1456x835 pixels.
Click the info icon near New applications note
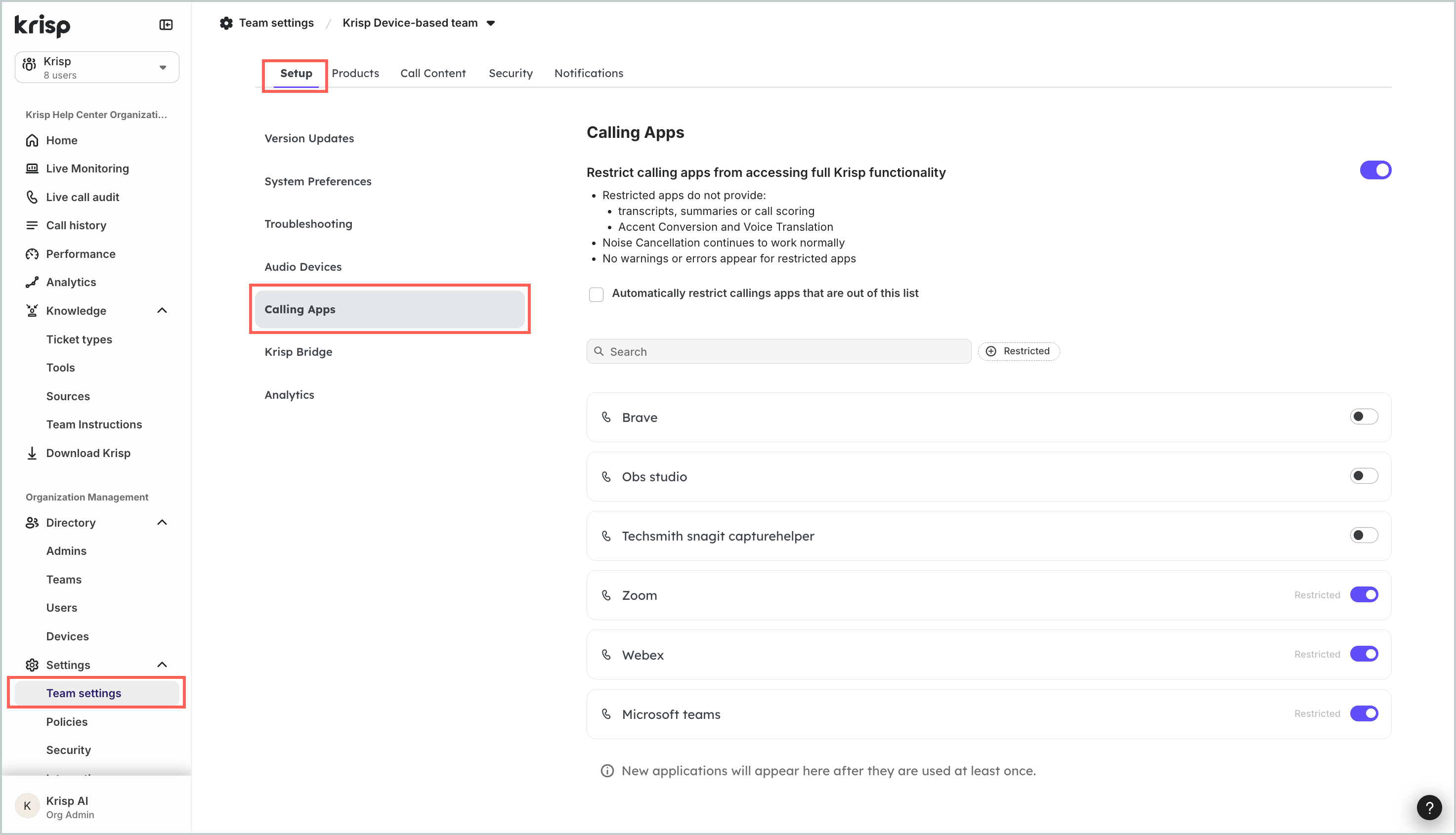click(607, 771)
